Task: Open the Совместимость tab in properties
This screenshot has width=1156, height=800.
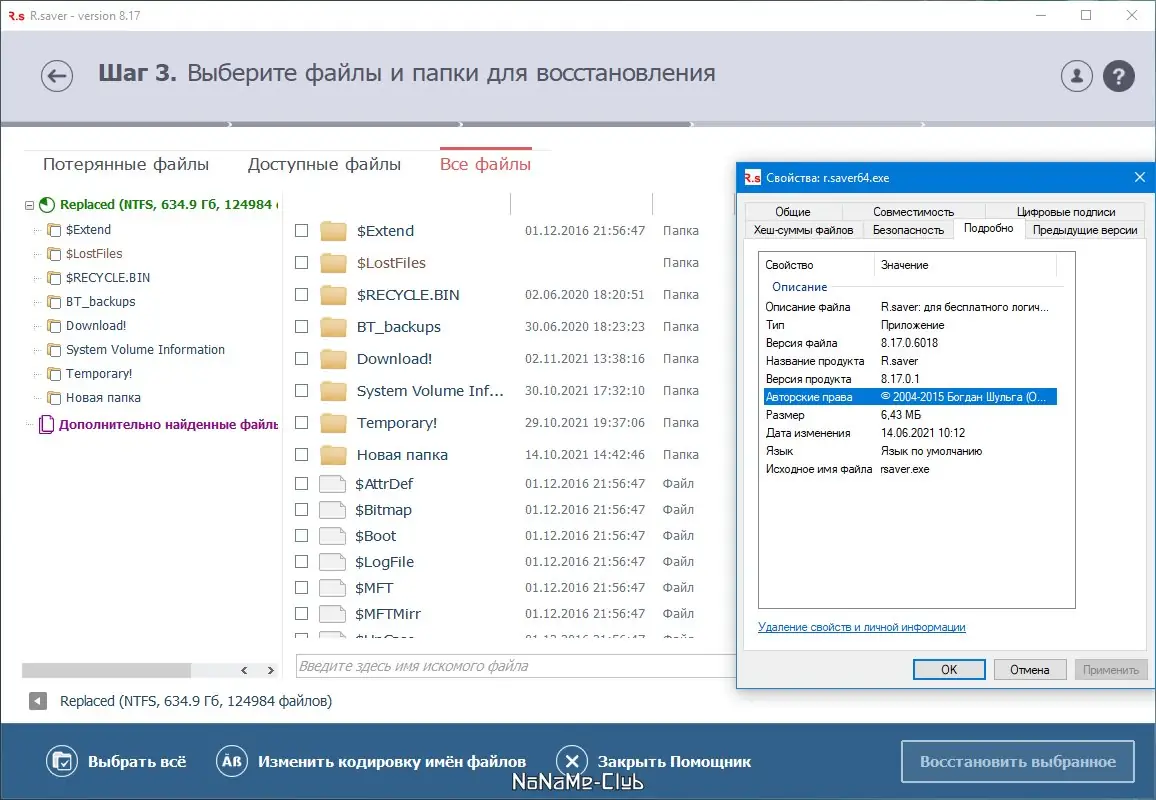Action: 913,212
